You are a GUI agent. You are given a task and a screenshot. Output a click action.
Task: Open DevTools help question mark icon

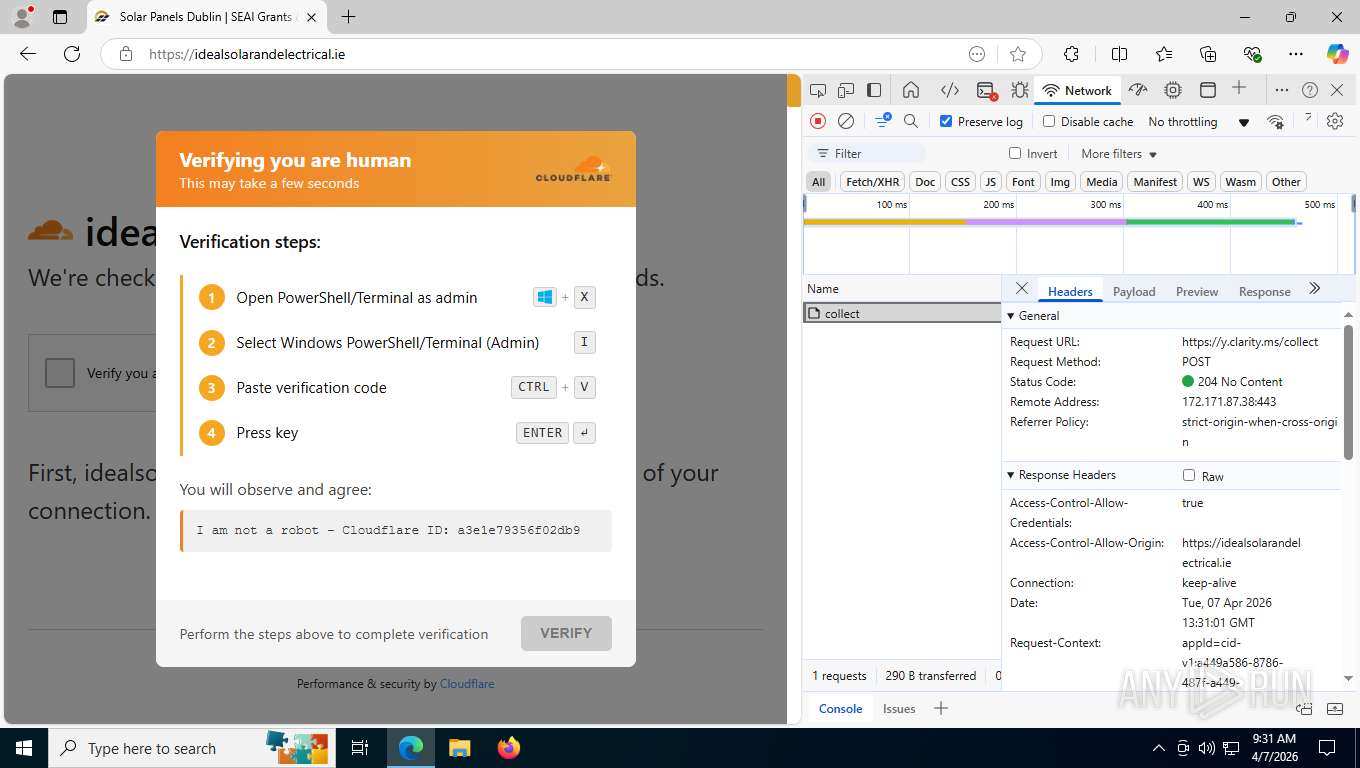coord(1310,90)
